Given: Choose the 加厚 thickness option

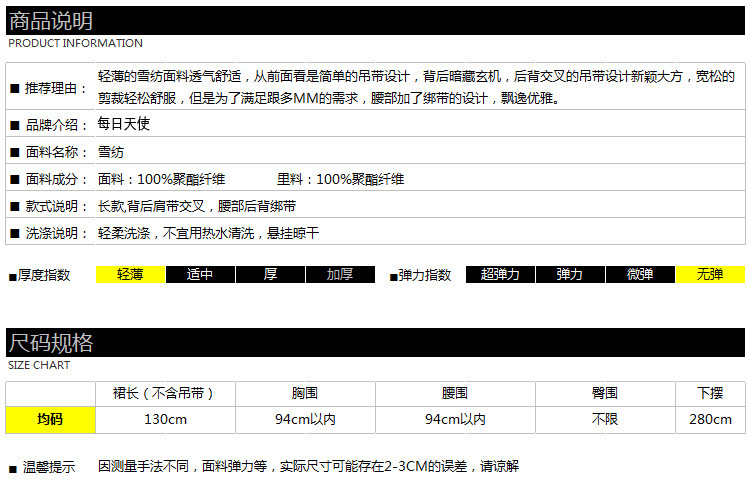Looking at the screenshot, I should click(340, 274).
